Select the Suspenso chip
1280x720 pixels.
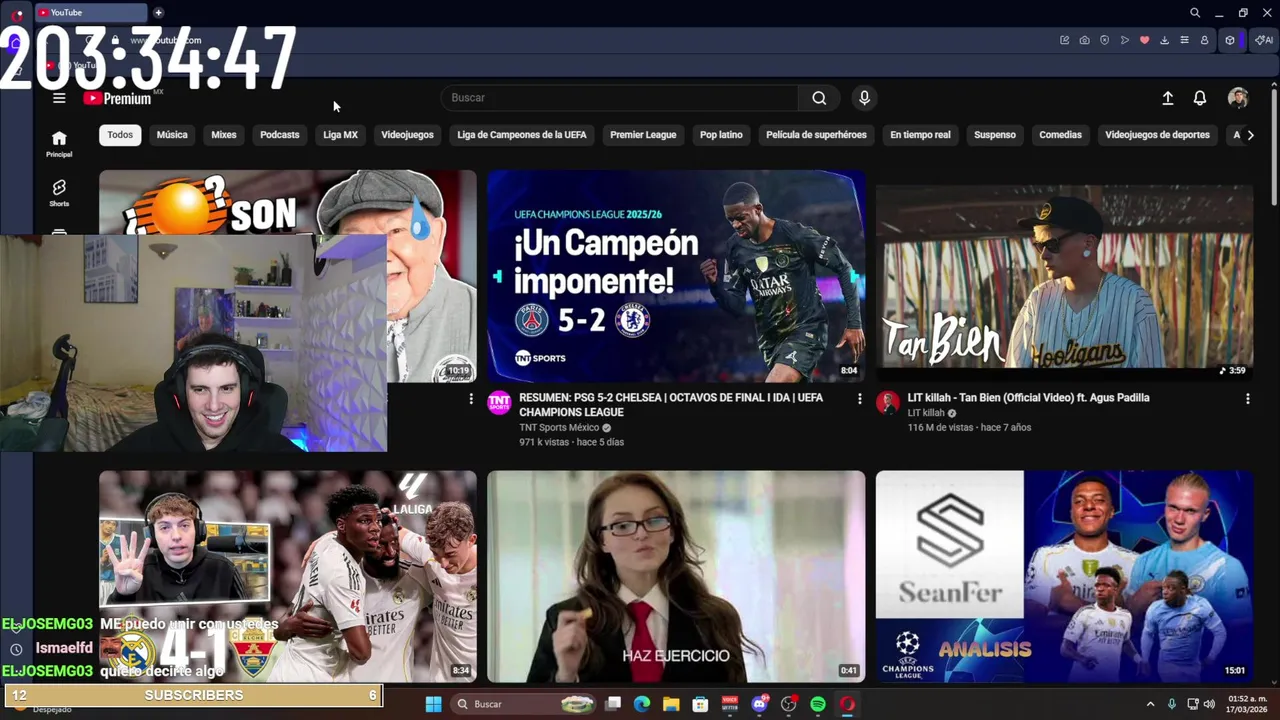tap(995, 135)
